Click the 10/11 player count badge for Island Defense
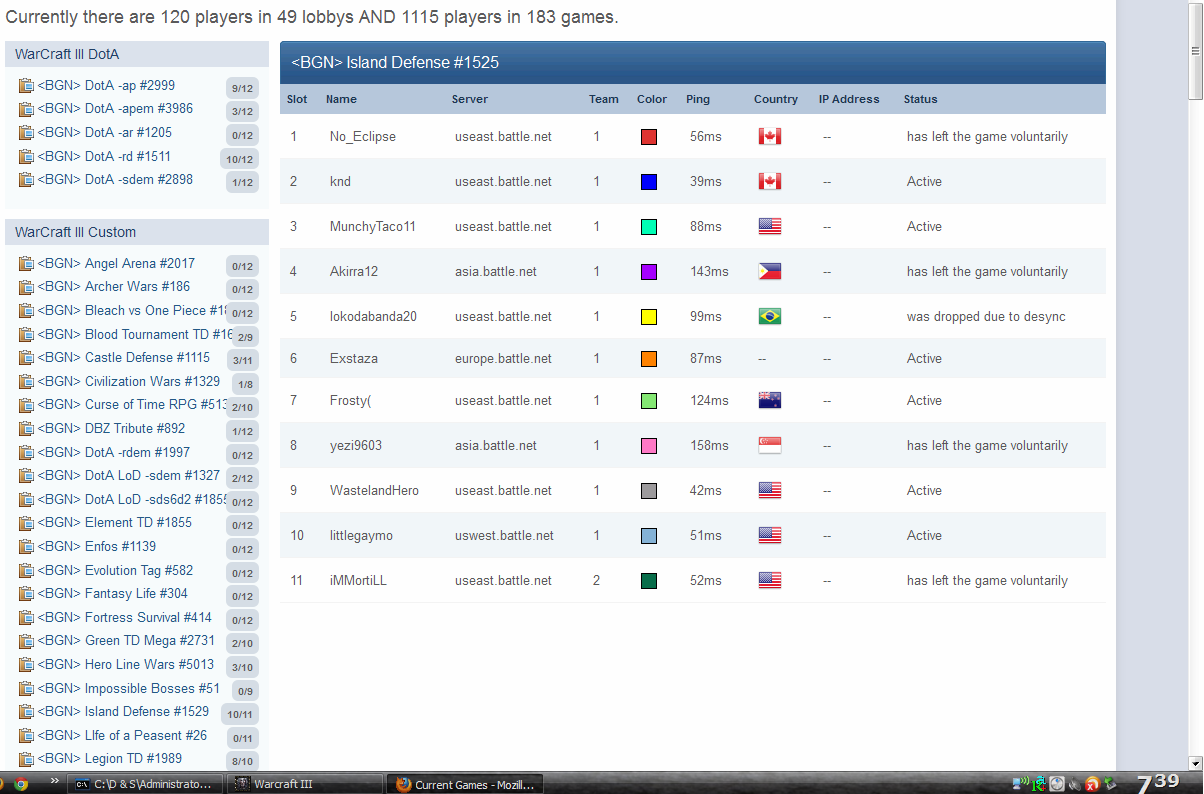The width and height of the screenshot is (1204, 794). (x=240, y=714)
